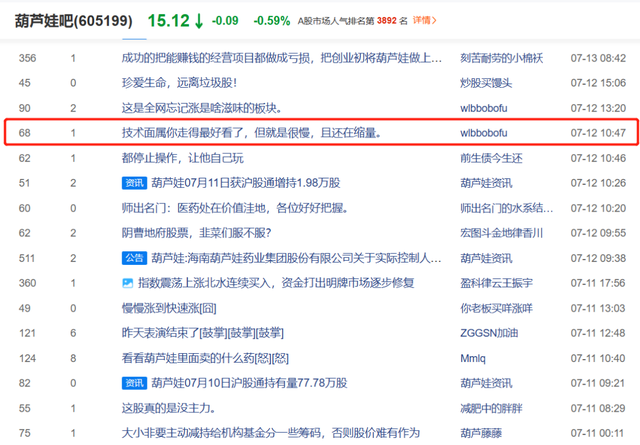Open post 这是全网忘记涨是啥滋味的板块
Image resolution: width=640 pixels, height=445 pixels.
coord(202,108)
